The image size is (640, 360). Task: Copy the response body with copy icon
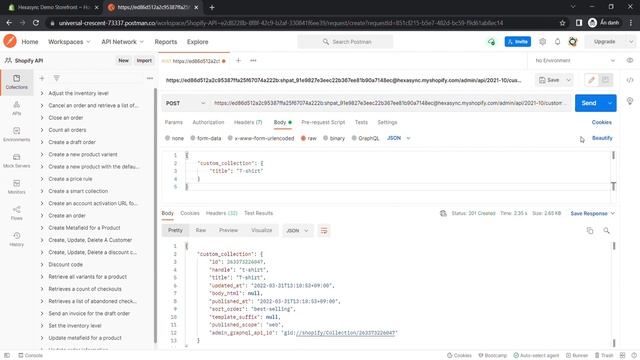click(590, 231)
